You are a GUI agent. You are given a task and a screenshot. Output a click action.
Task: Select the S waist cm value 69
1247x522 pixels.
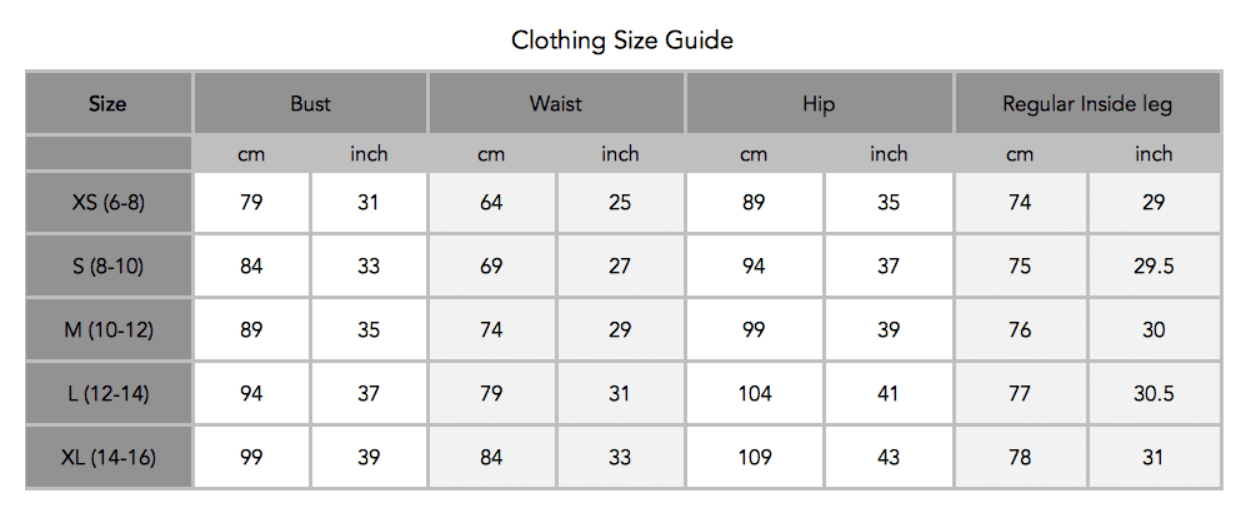(491, 266)
